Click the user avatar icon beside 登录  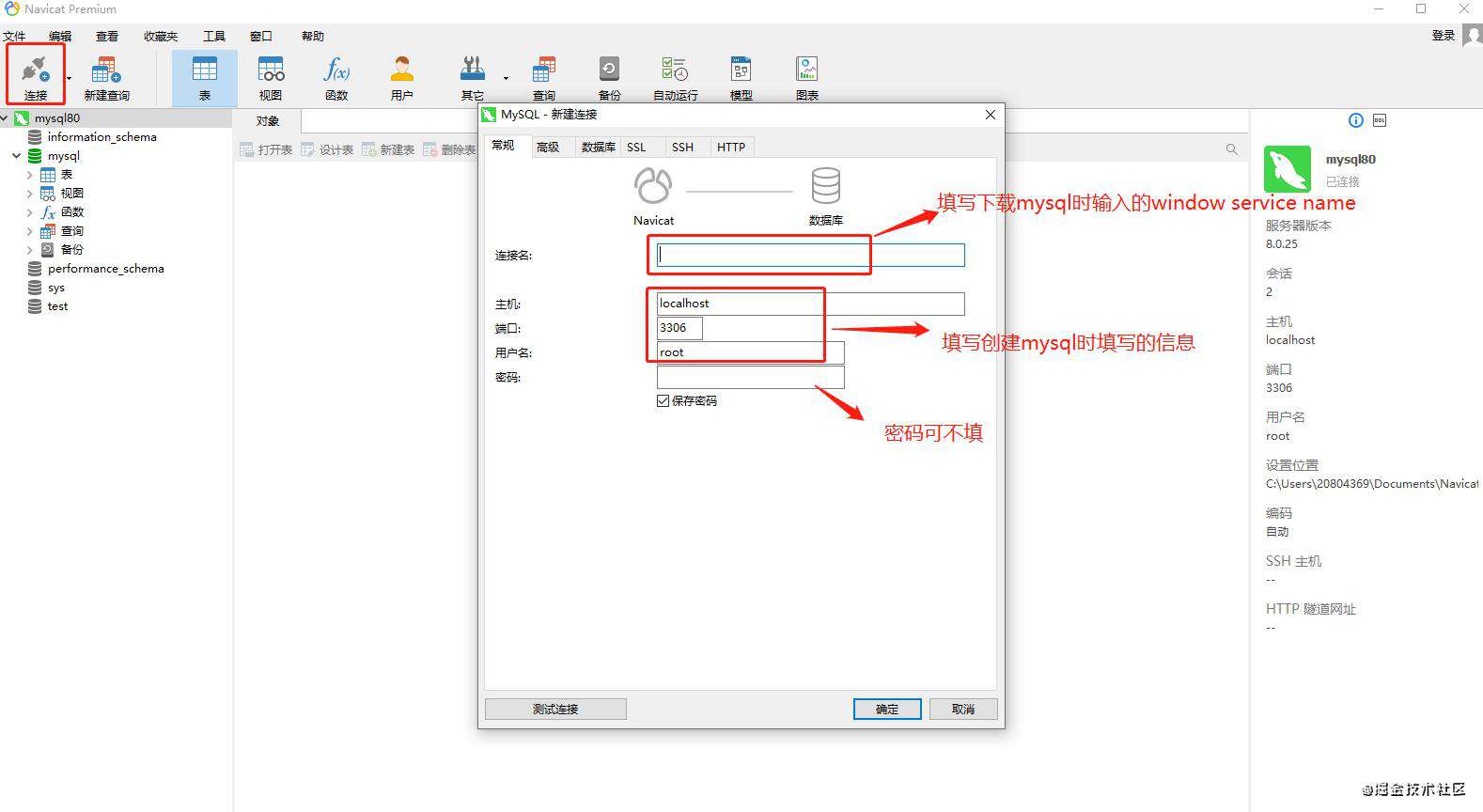pos(1473,36)
